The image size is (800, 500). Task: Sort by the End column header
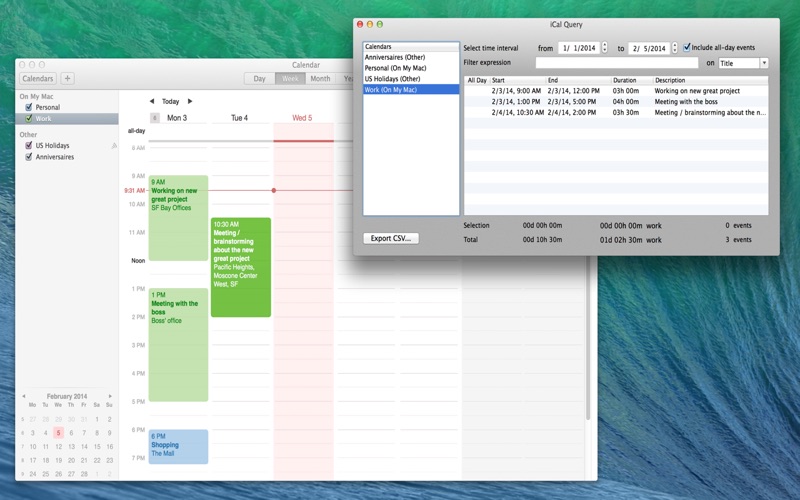(x=578, y=80)
